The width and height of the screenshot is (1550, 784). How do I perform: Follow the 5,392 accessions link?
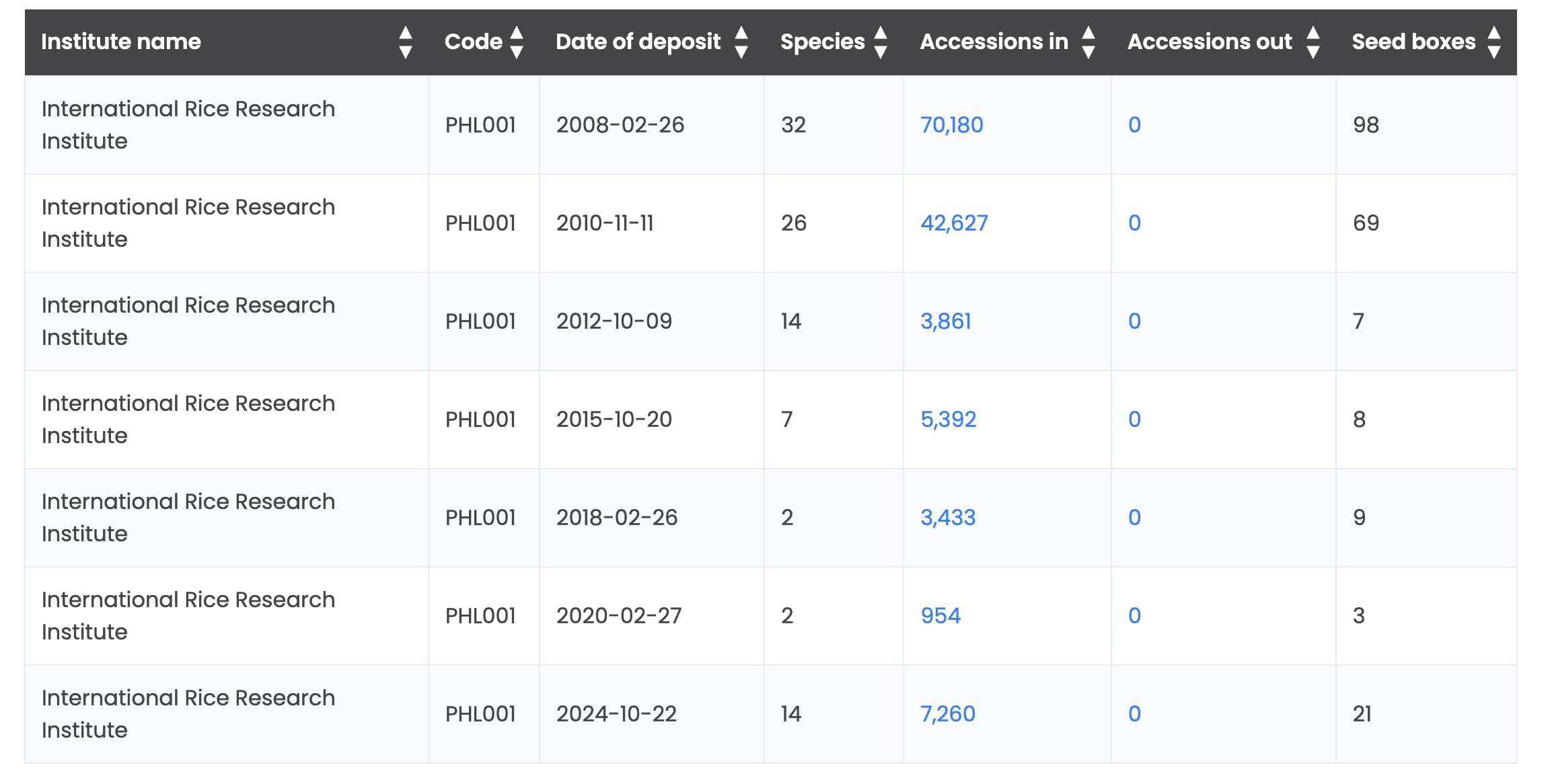(948, 420)
